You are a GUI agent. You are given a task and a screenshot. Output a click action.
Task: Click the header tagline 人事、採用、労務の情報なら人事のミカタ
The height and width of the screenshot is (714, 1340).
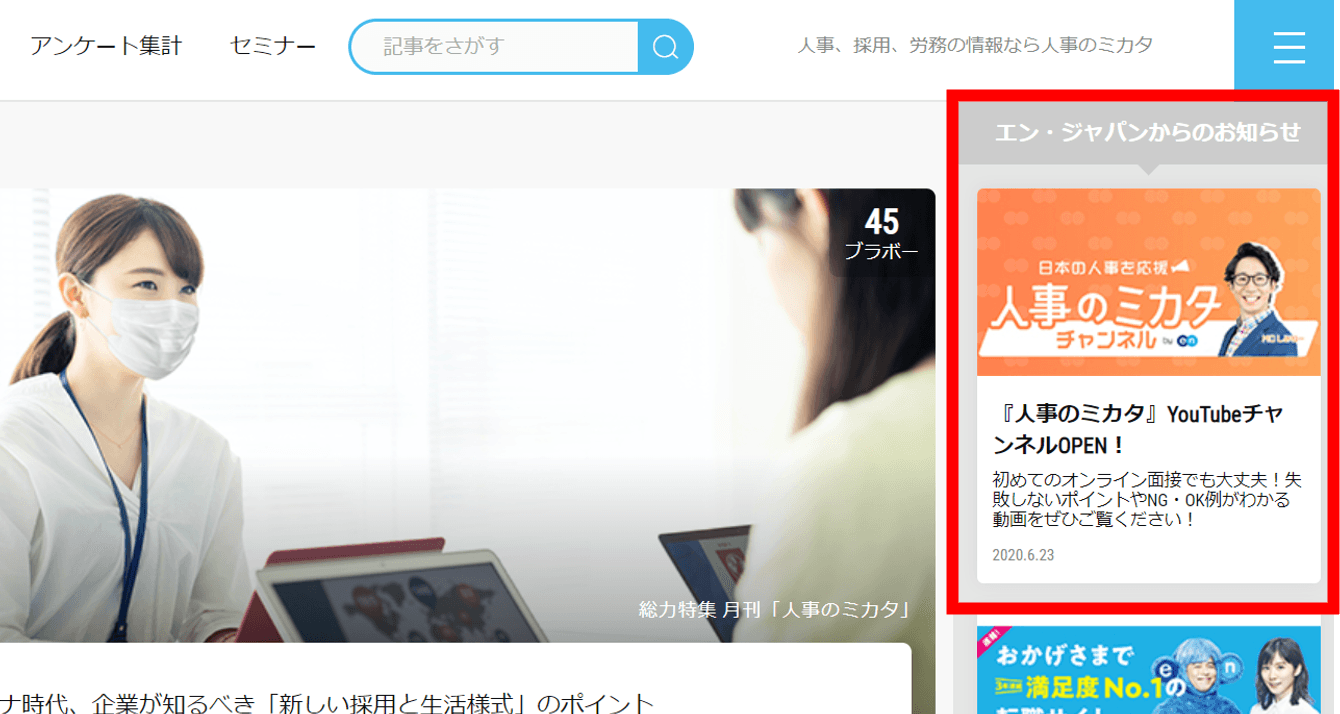(x=975, y=46)
